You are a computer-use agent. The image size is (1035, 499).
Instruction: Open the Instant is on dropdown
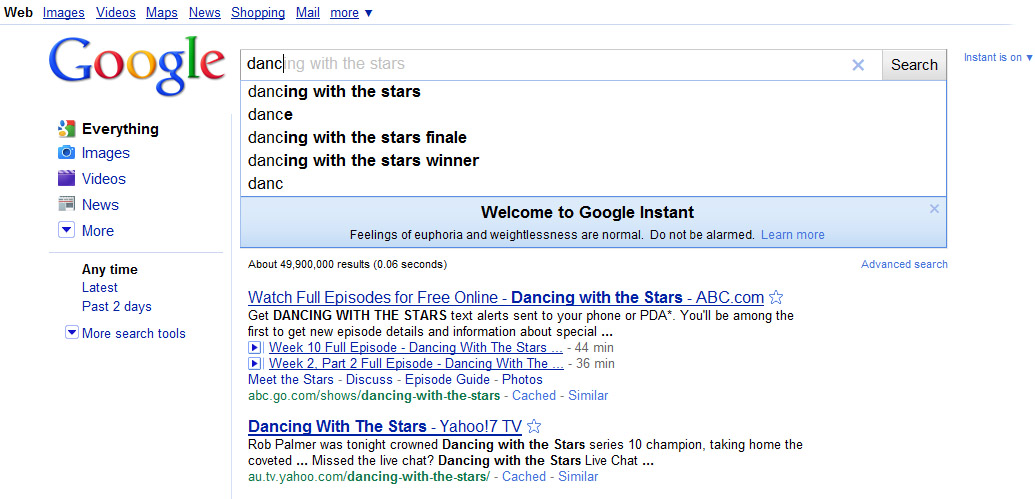point(998,57)
